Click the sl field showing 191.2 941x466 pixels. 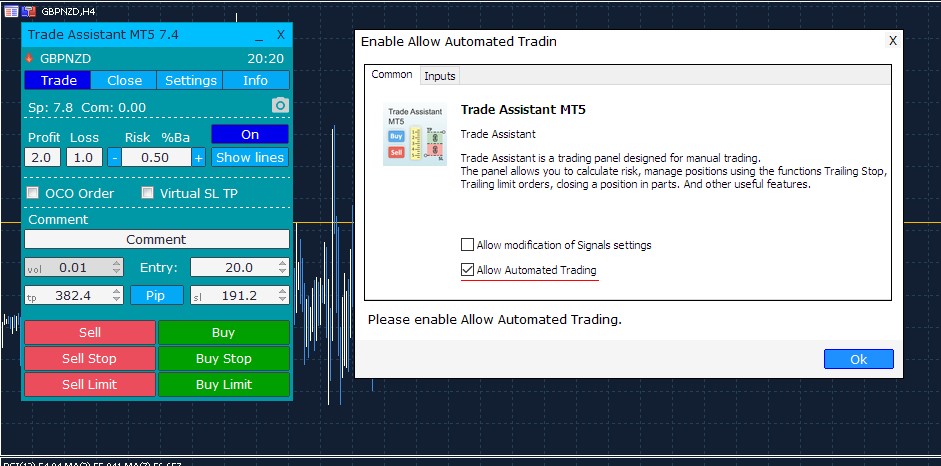click(239, 295)
